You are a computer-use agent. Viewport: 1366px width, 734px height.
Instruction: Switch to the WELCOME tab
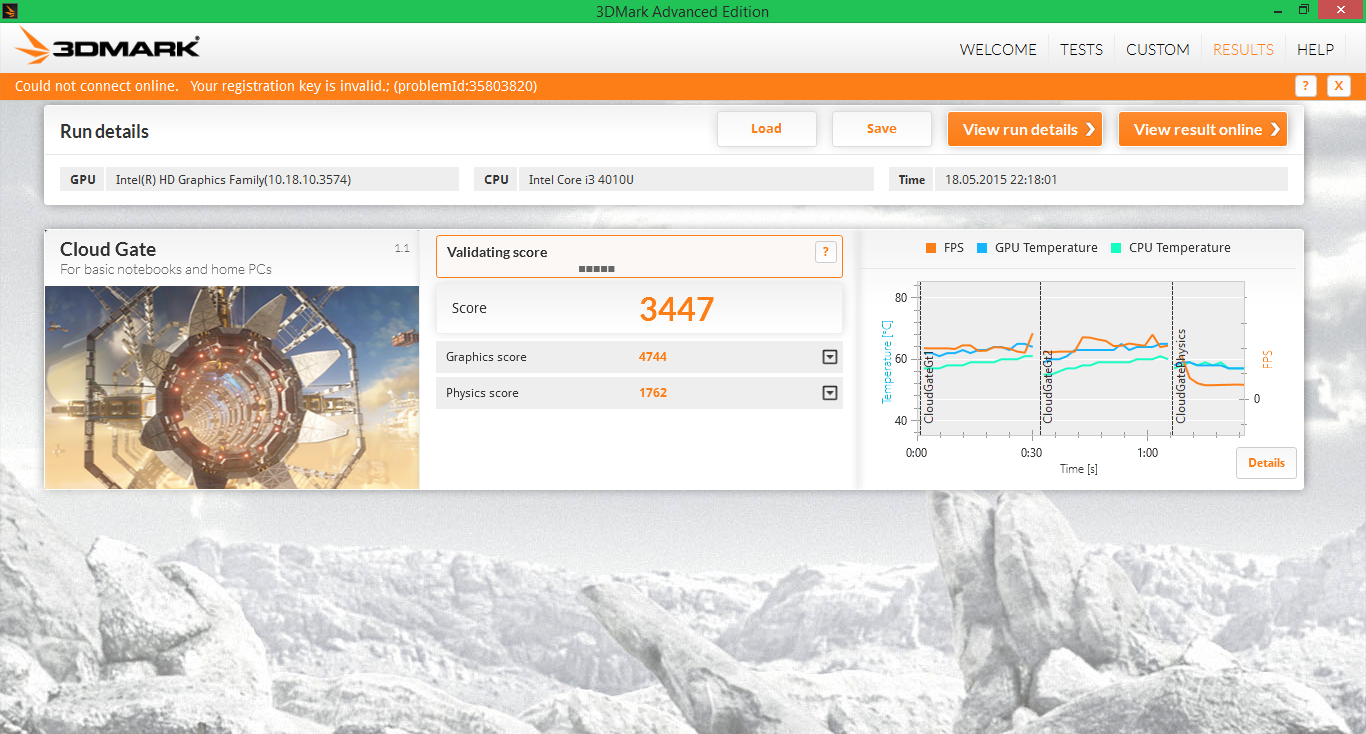[x=998, y=49]
